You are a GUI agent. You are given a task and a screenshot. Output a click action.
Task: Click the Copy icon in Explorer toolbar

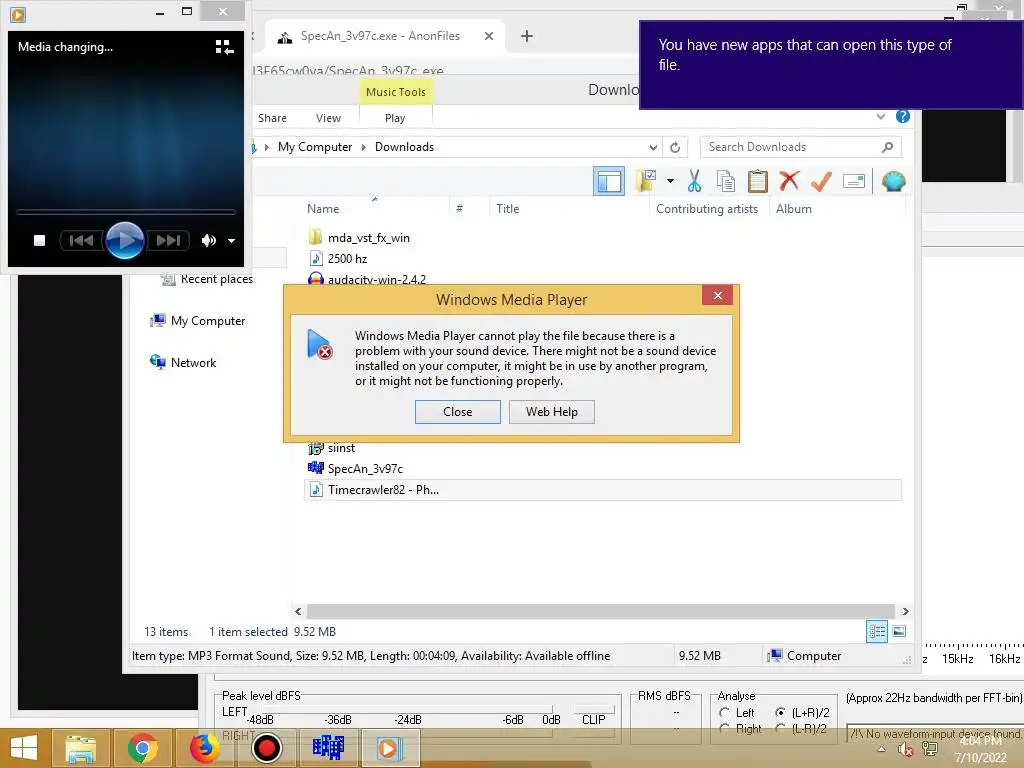pyautogui.click(x=726, y=181)
